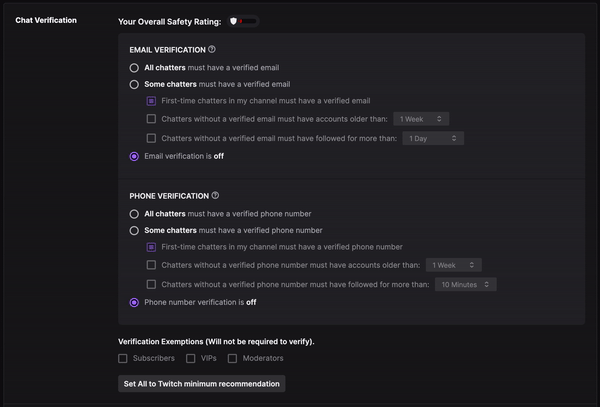Click Set All to Twitch minimum recommendation
Image resolution: width=600 pixels, height=407 pixels.
click(202, 384)
